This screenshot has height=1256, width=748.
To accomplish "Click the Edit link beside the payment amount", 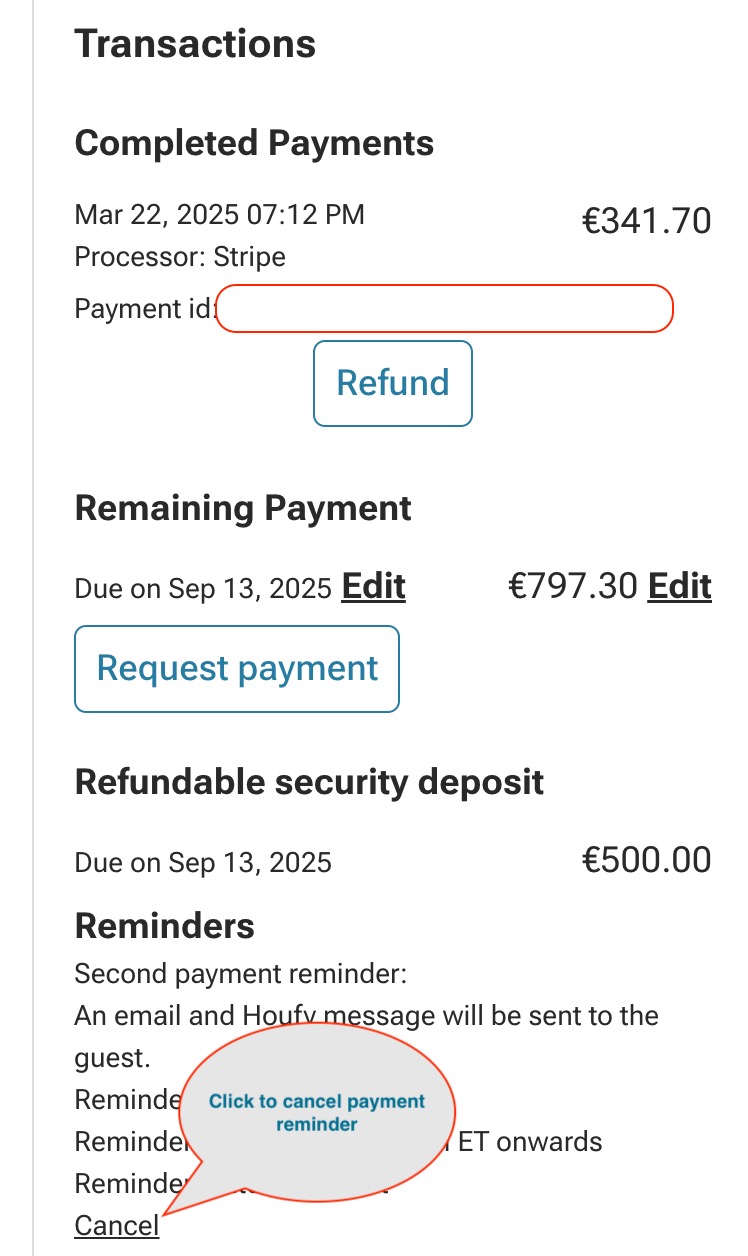I will coord(681,587).
